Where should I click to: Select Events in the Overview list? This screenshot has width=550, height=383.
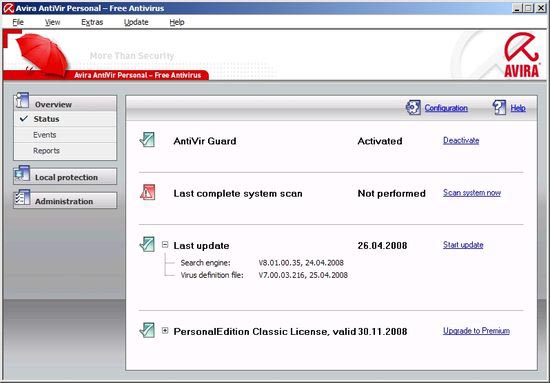click(65, 135)
